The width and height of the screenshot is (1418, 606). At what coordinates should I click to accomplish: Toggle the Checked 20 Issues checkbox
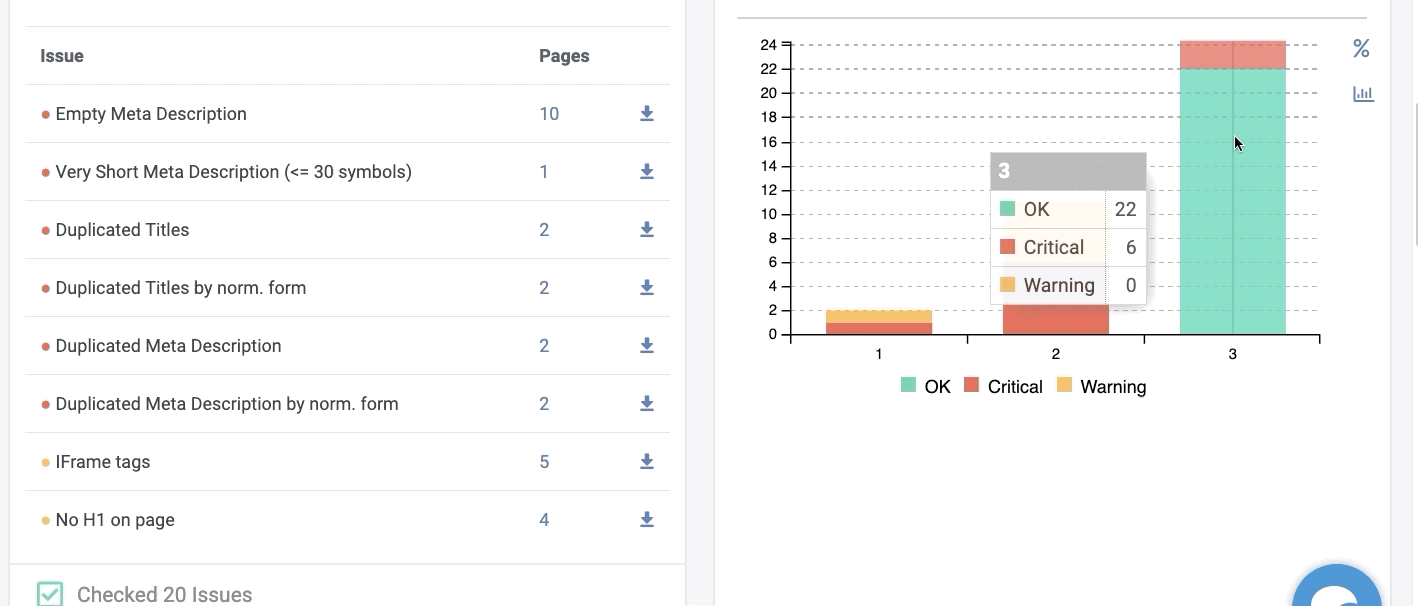click(x=50, y=594)
